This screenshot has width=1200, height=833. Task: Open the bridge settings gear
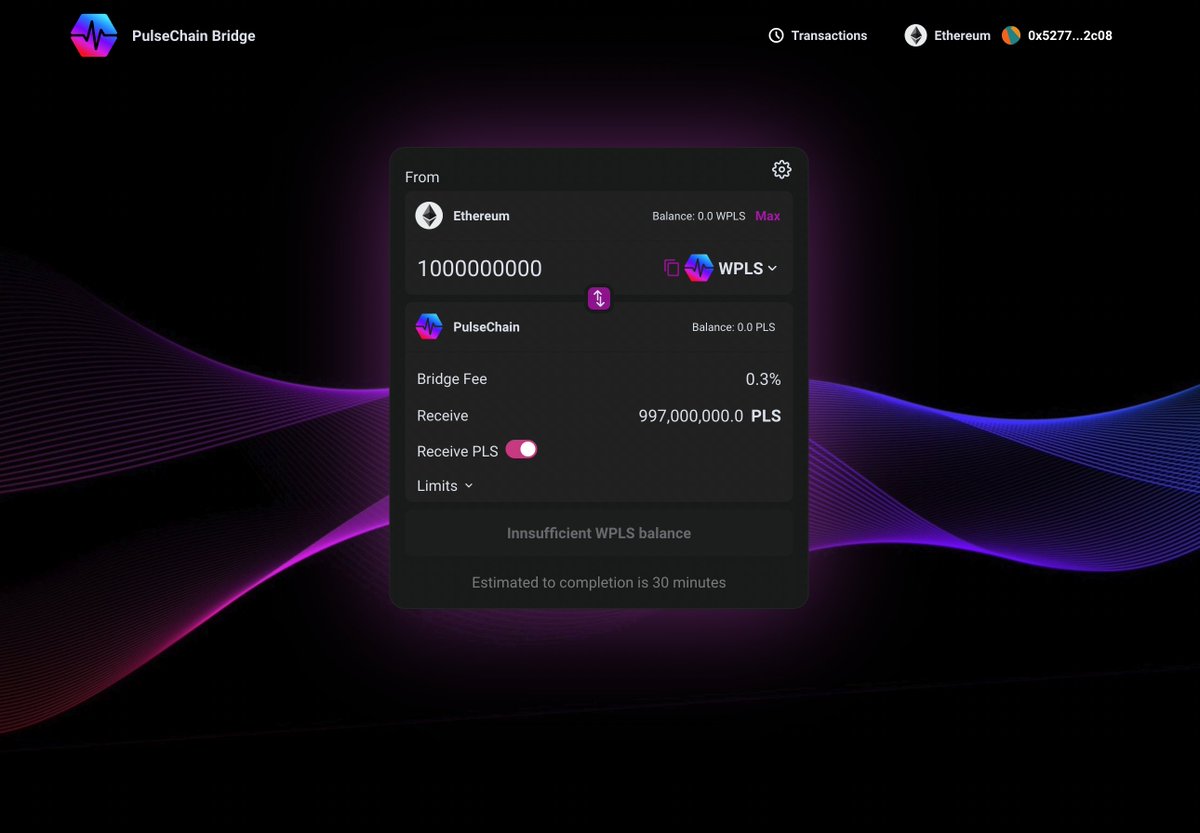(781, 169)
